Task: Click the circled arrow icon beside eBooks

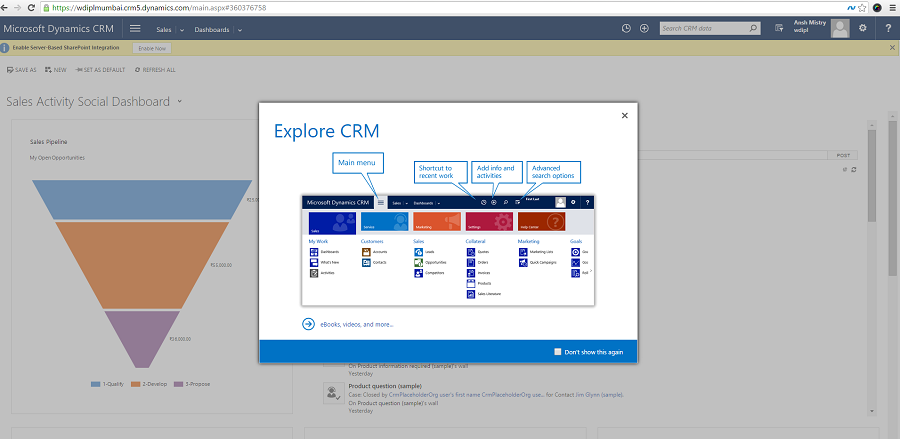Action: click(x=309, y=324)
